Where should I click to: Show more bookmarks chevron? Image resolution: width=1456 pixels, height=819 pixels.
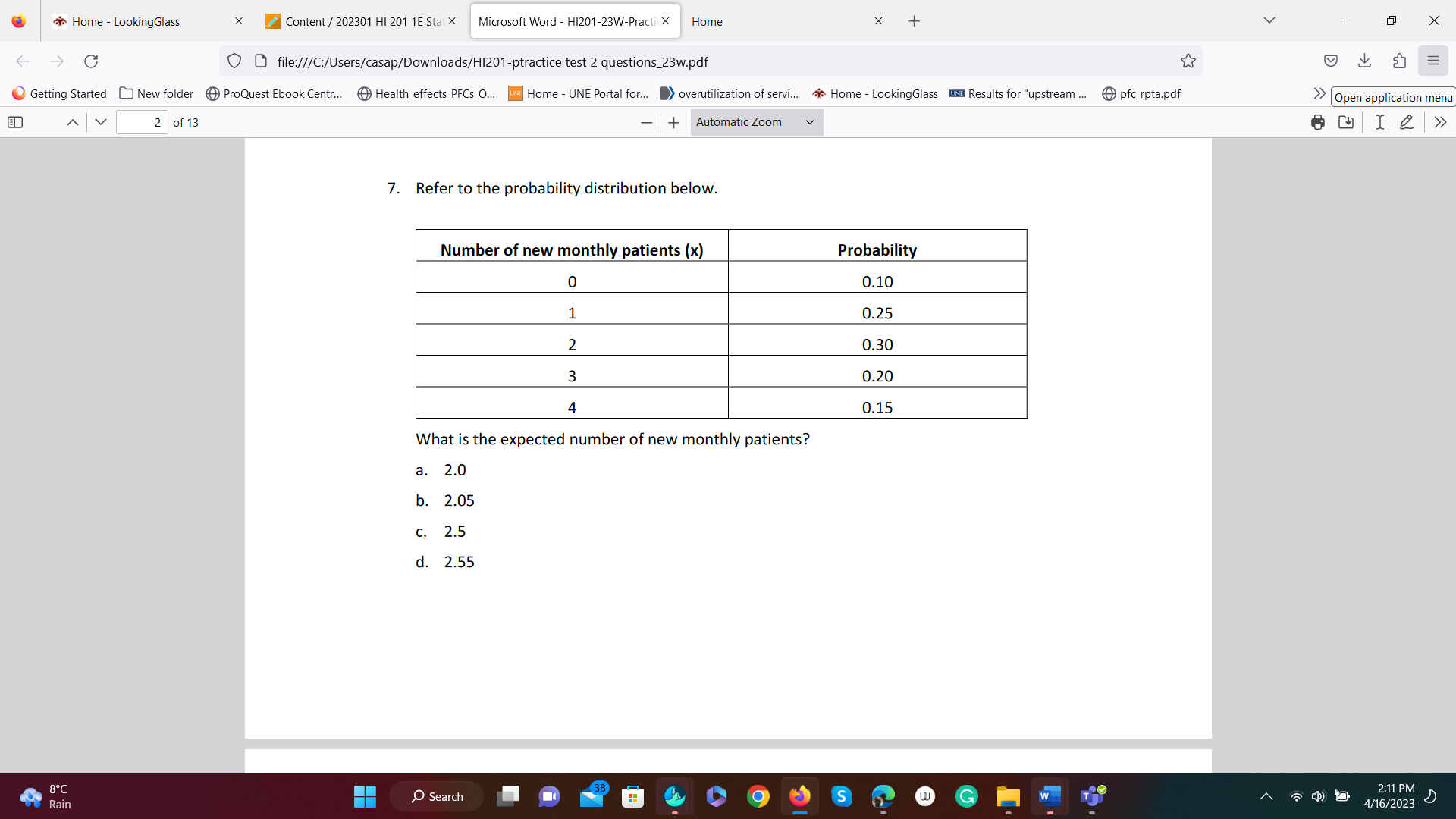[x=1319, y=93]
